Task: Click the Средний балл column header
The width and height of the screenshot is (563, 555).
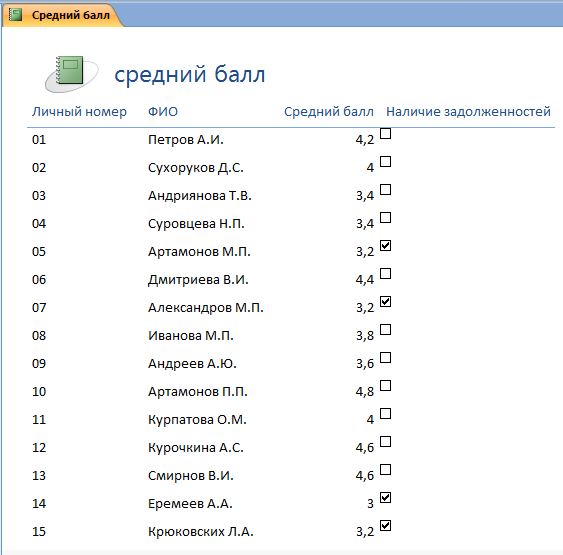Action: coord(329,112)
